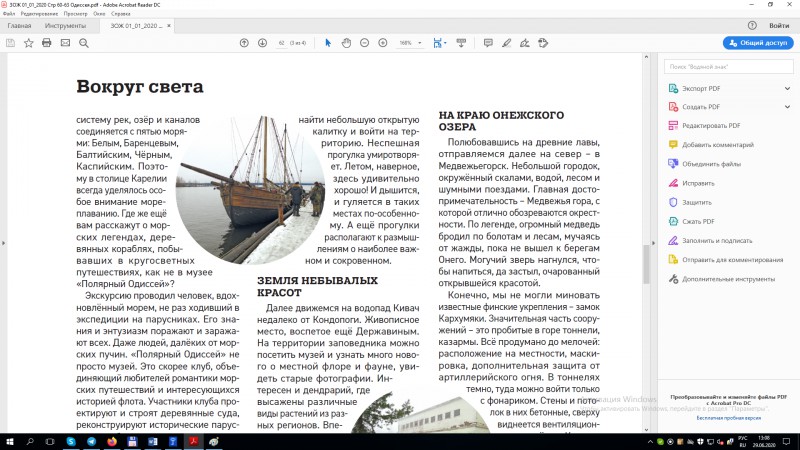Open the sign document tool
This screenshot has height=450, width=800.
tap(524, 43)
